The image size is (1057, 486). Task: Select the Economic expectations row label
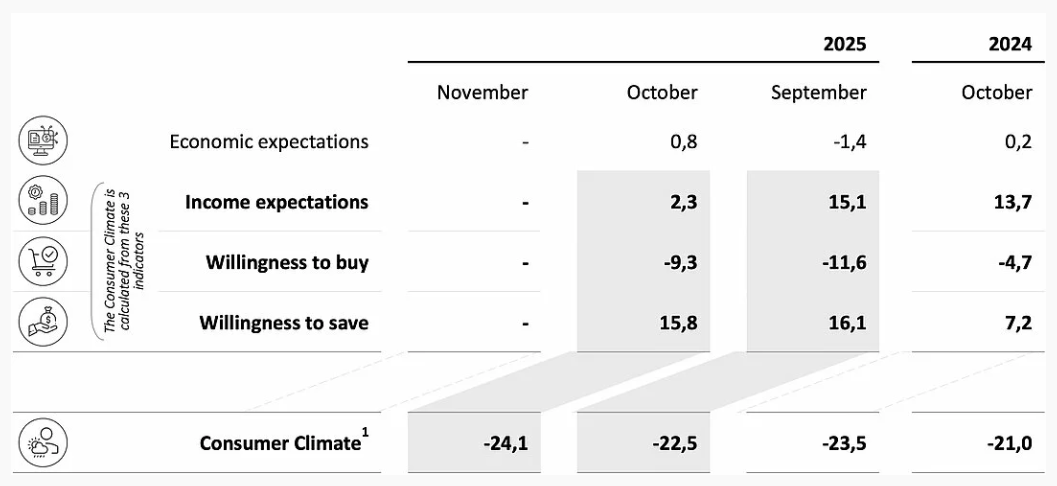coord(269,141)
